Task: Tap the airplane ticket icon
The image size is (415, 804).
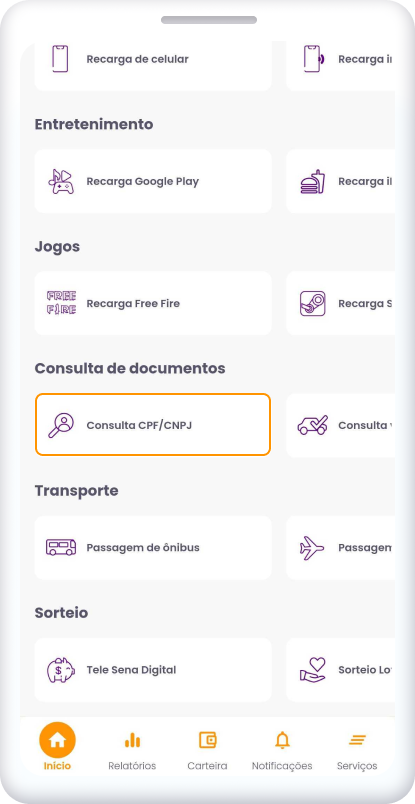Action: click(x=312, y=547)
